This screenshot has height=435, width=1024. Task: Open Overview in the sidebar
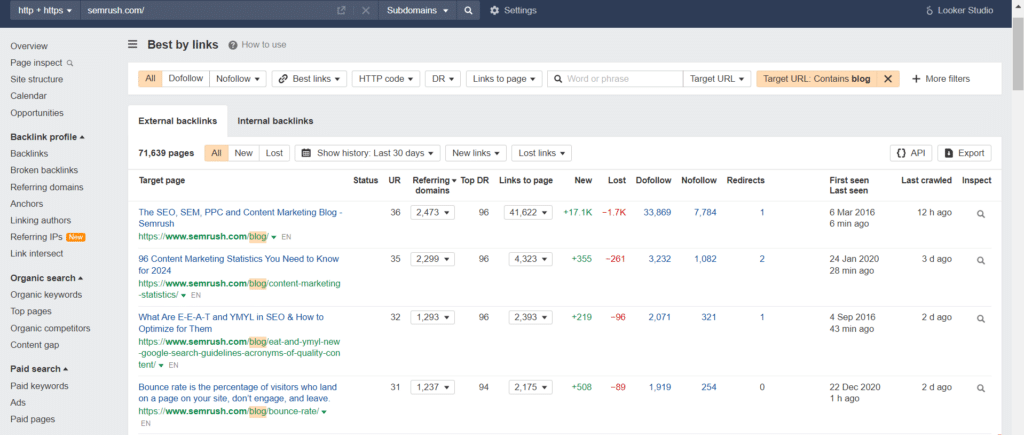click(x=29, y=46)
